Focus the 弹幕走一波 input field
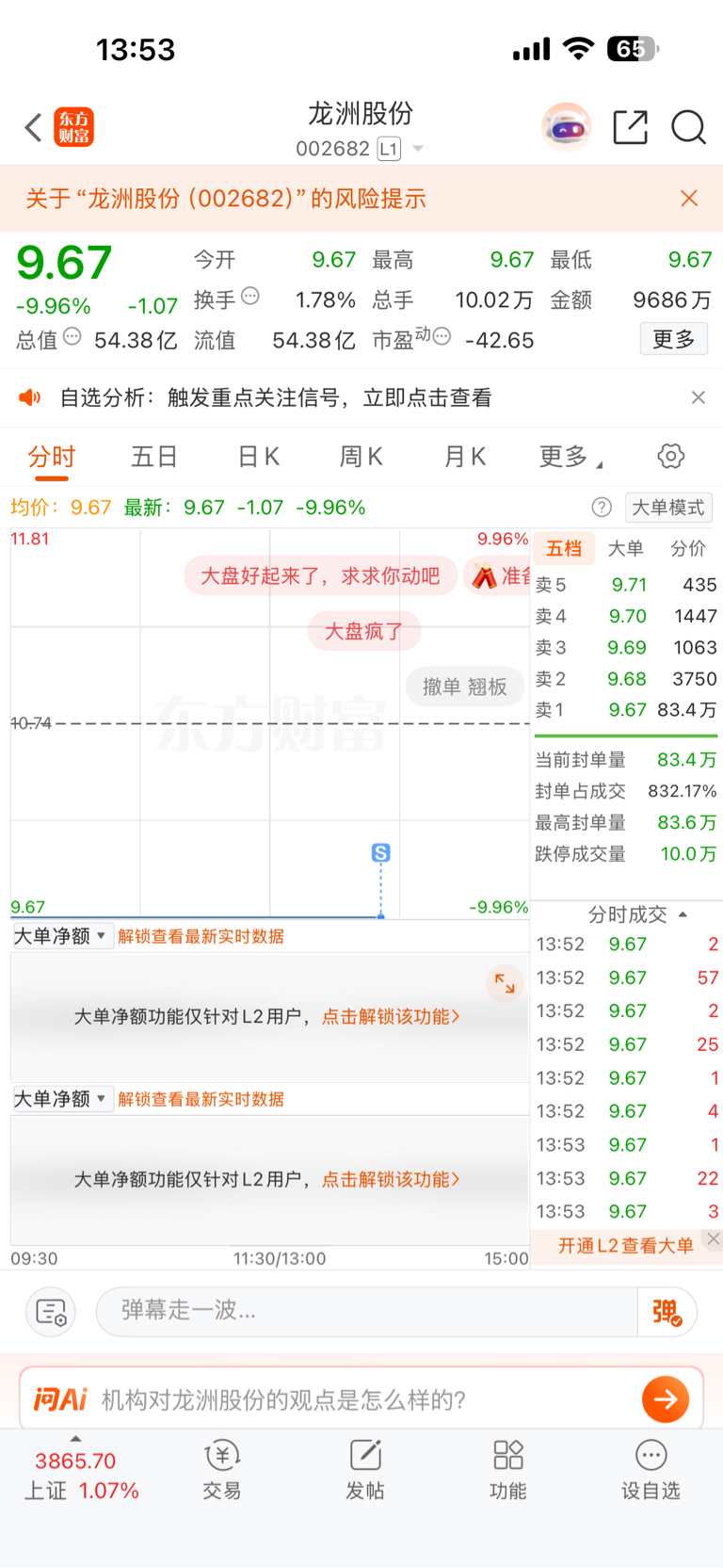This screenshot has width=723, height=1568. click(367, 1311)
